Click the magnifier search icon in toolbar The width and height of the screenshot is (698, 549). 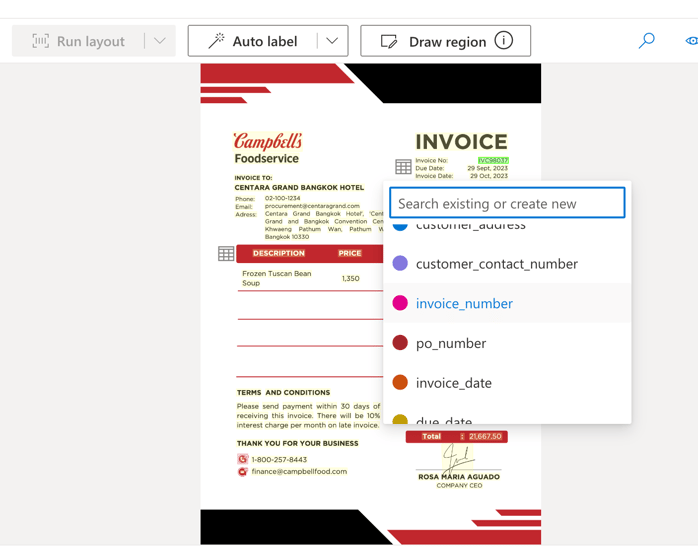[x=647, y=41]
